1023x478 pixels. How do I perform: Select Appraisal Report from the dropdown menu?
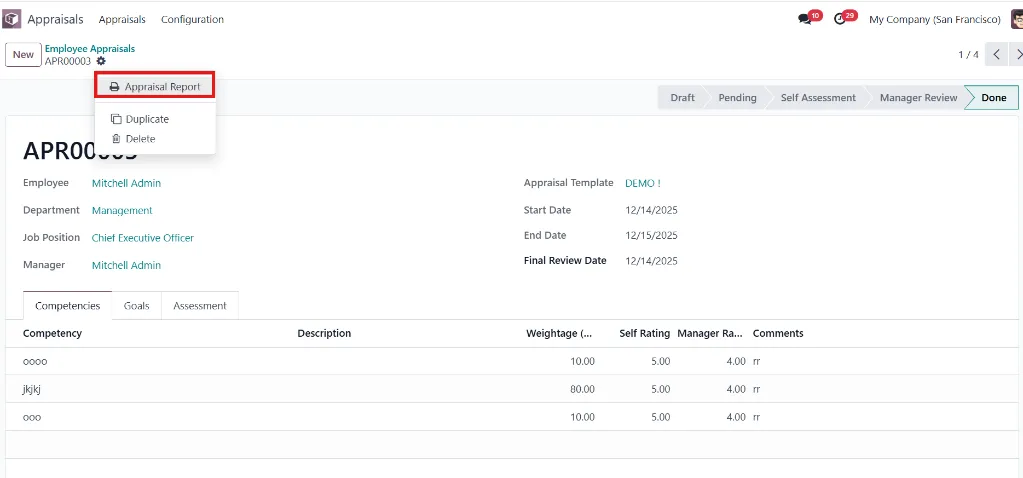tap(155, 87)
